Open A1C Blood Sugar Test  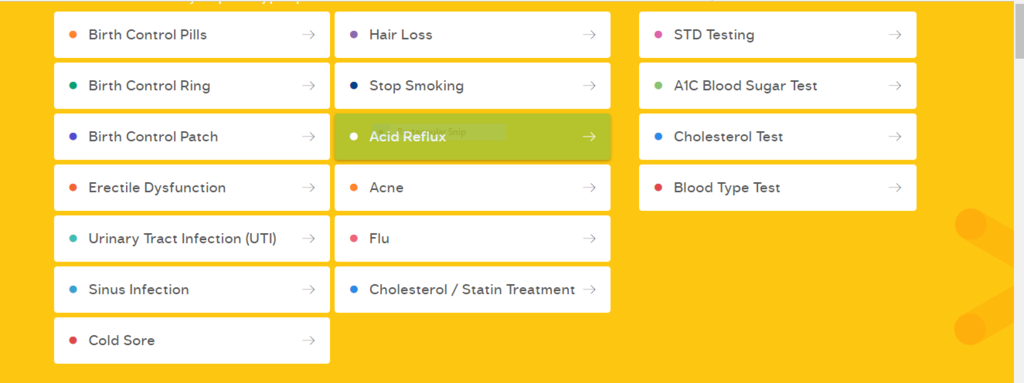pos(777,86)
